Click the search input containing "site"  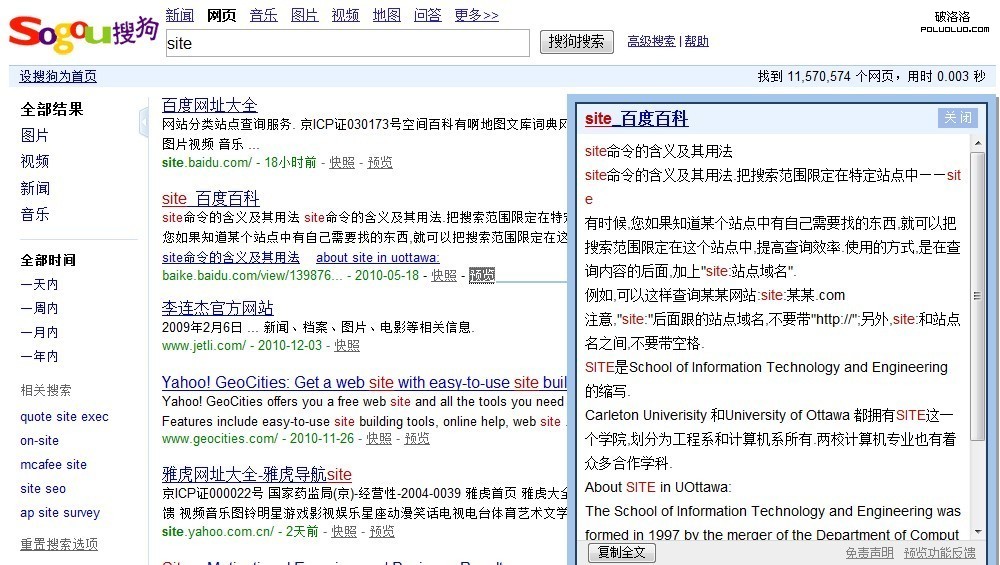click(x=346, y=43)
